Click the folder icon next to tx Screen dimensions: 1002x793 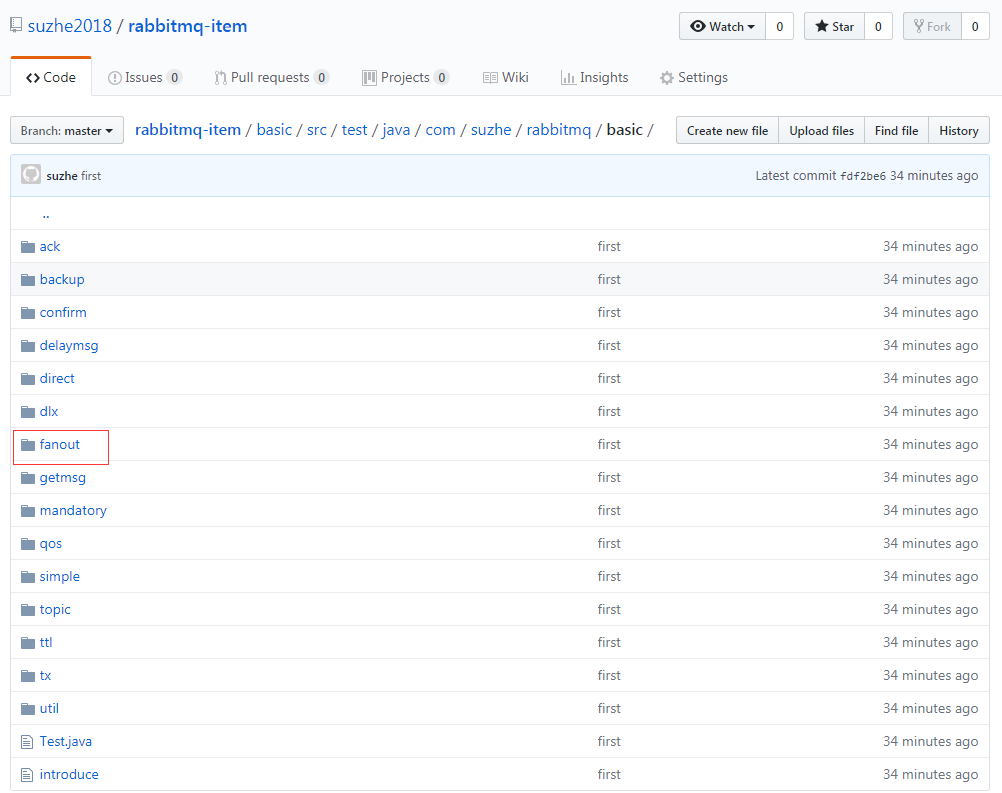[27, 676]
